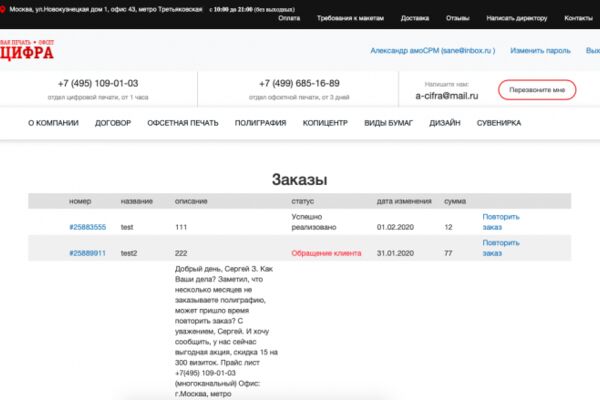Click the red location pin icon
The height and width of the screenshot is (400, 600).
click(x=2, y=9)
